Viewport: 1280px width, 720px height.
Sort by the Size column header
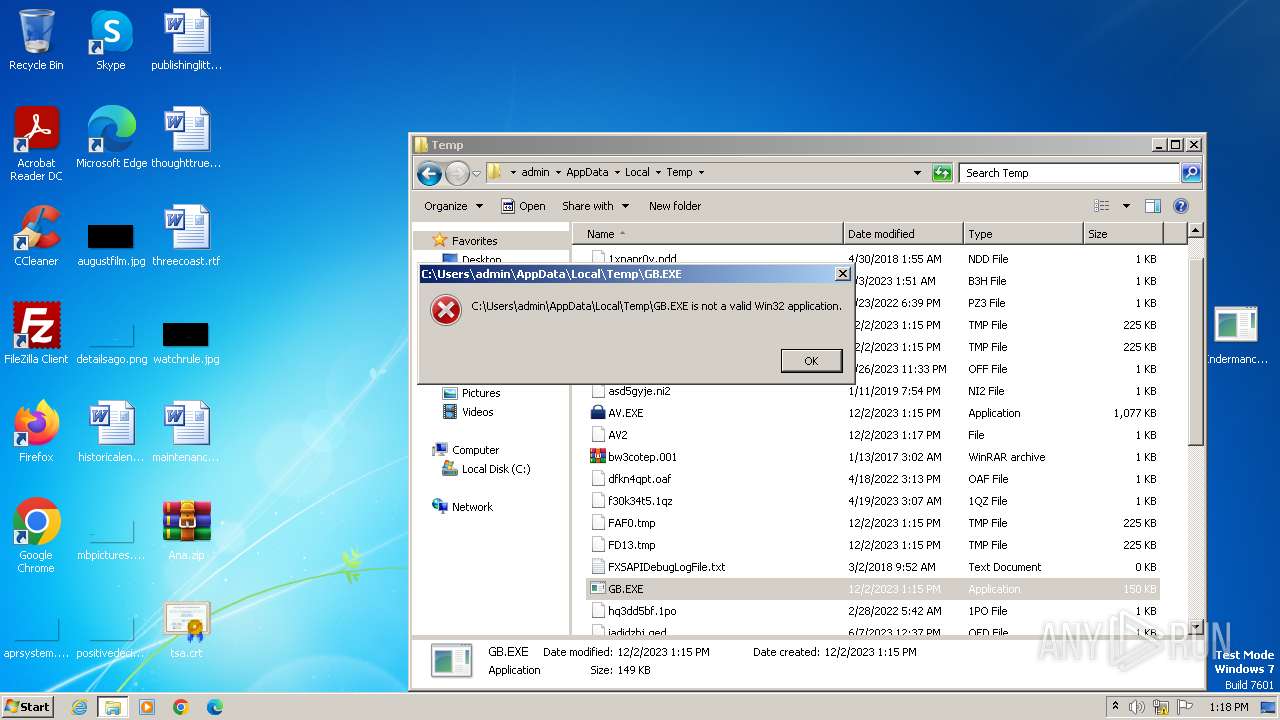tap(1123, 234)
